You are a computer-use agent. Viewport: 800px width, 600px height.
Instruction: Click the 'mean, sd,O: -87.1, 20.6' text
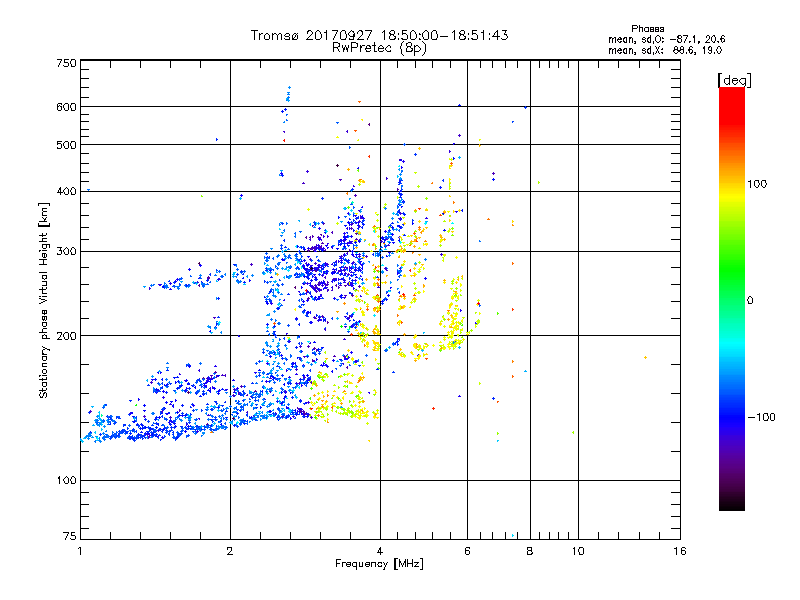pos(667,39)
